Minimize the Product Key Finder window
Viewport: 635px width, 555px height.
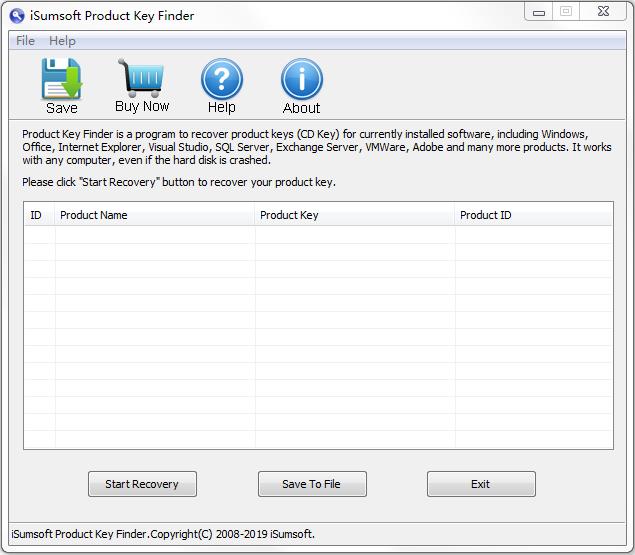(x=538, y=12)
